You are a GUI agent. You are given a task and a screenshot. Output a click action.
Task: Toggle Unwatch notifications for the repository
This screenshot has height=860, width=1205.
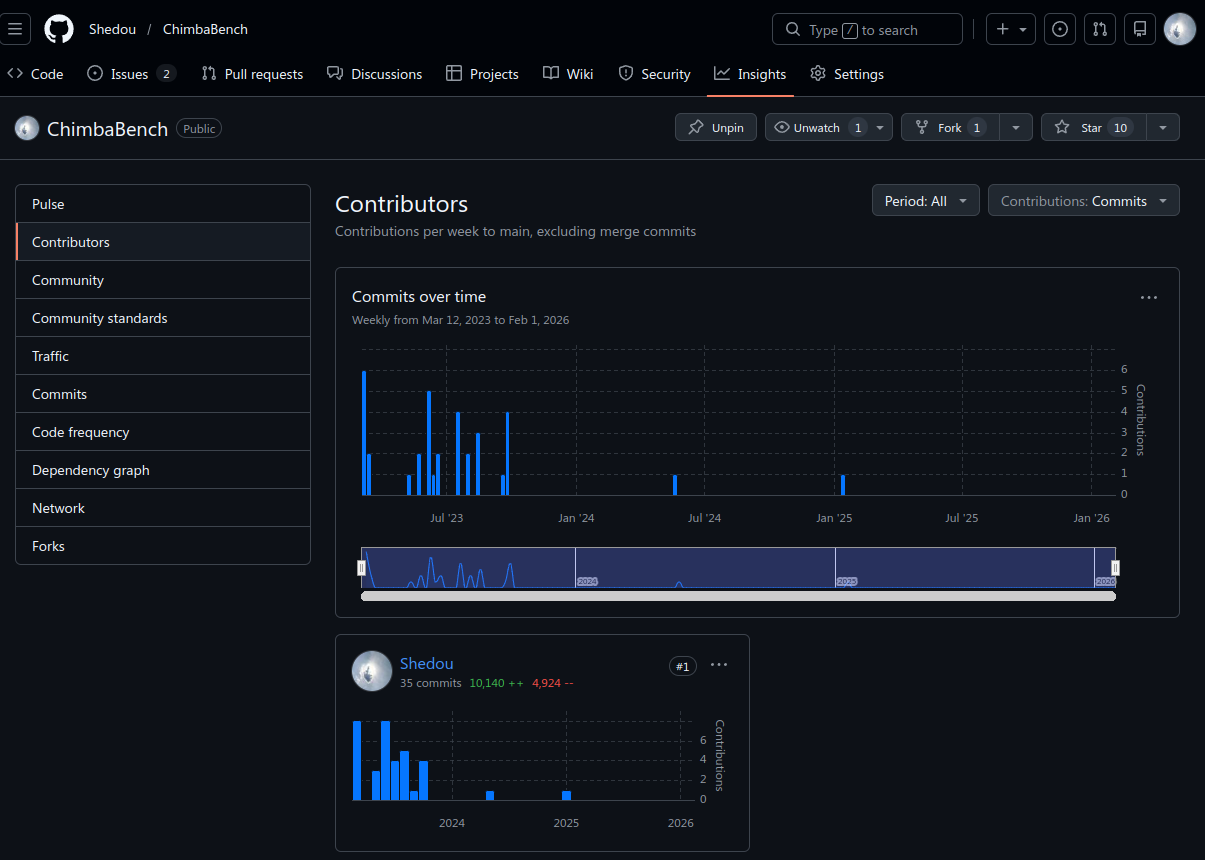coord(816,128)
